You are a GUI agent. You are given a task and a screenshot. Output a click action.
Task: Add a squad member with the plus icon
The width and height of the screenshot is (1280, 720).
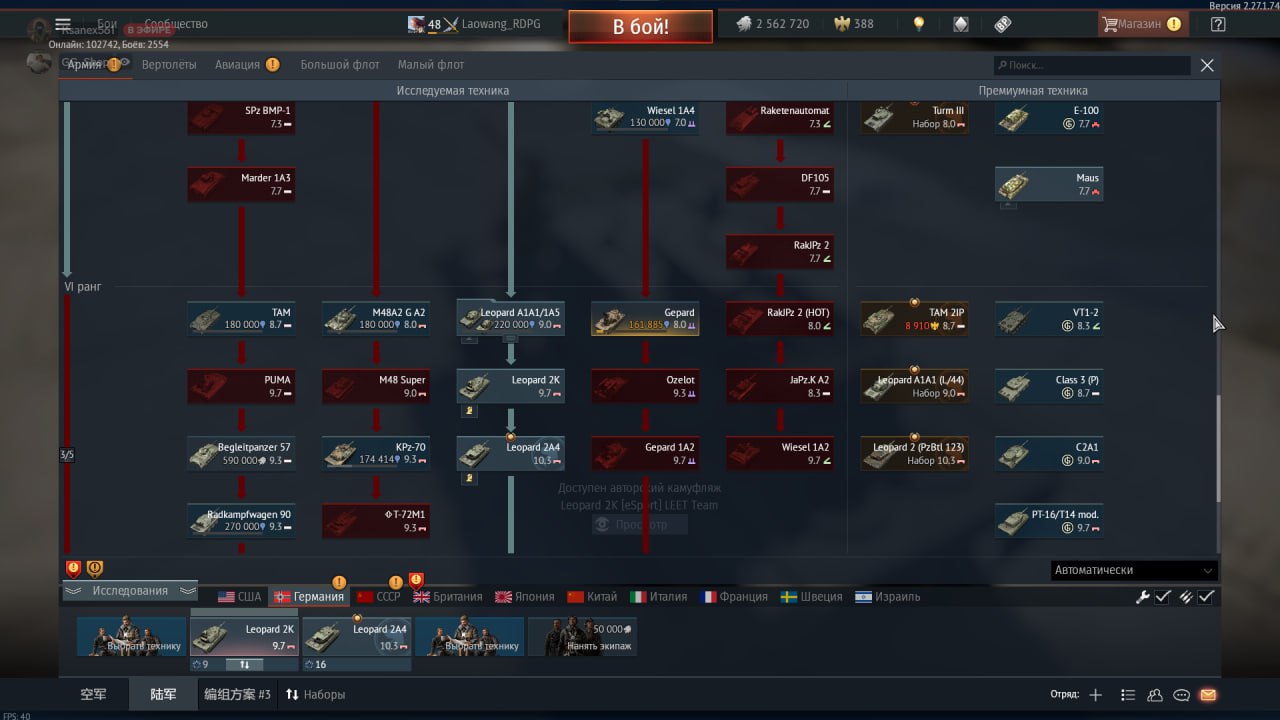click(1096, 695)
